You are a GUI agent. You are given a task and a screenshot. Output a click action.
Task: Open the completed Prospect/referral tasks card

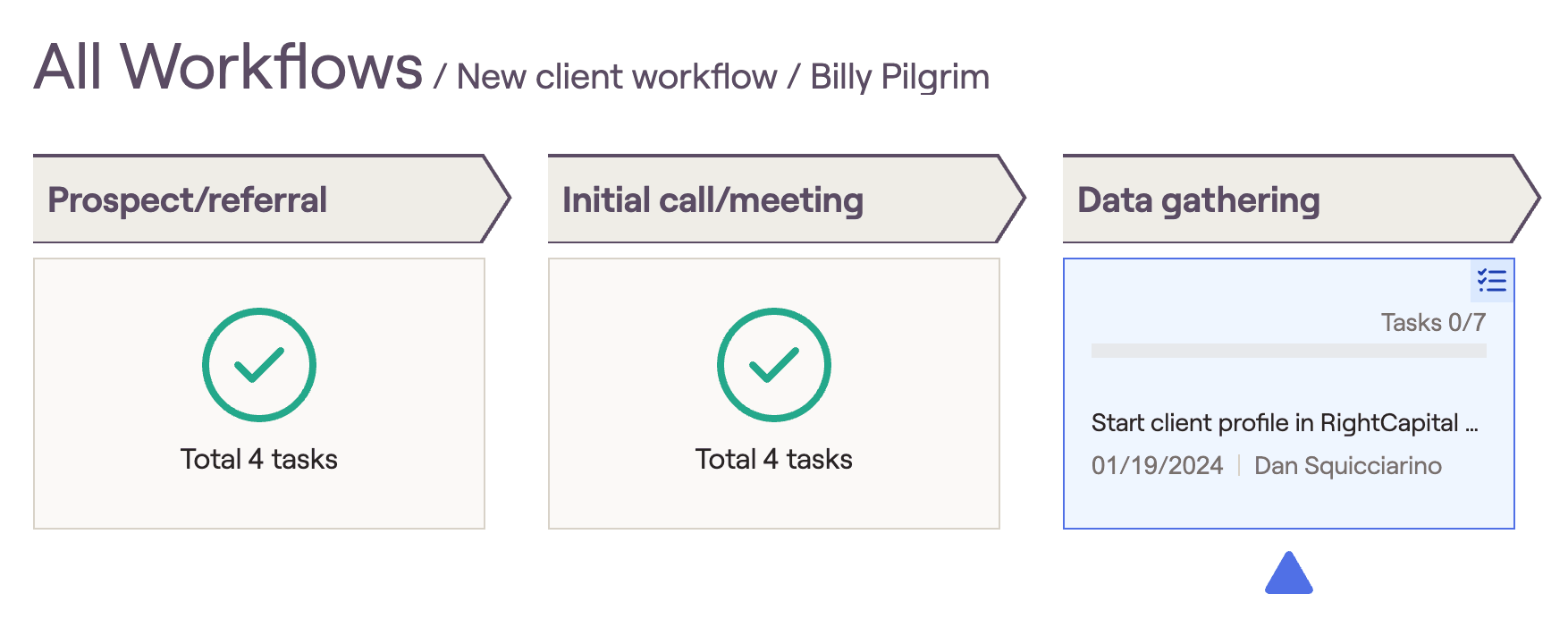tap(259, 501)
